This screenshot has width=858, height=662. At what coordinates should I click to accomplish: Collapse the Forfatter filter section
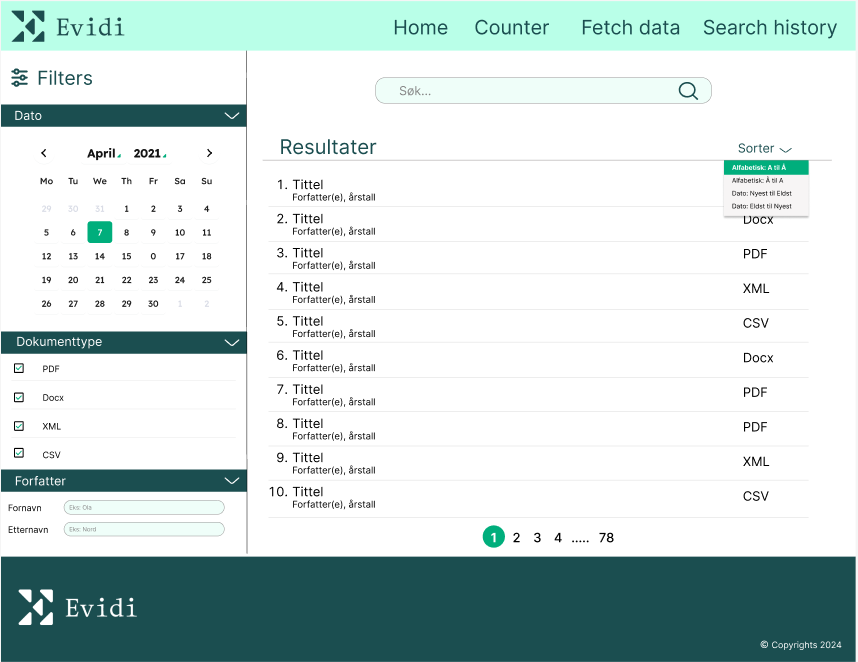click(232, 481)
